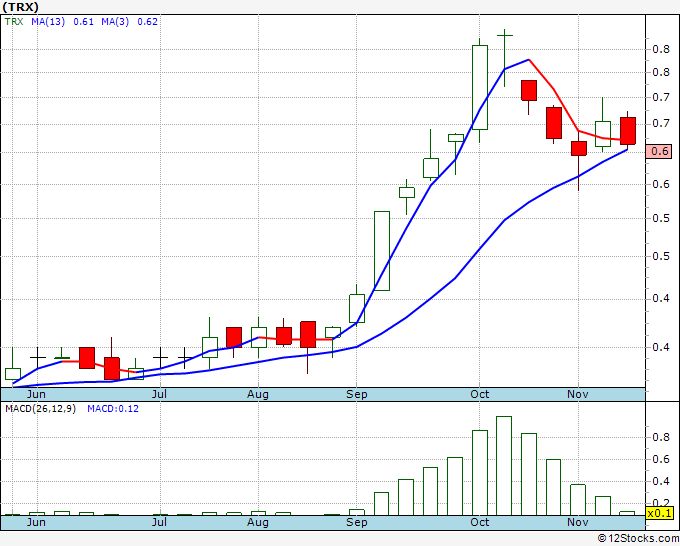
Task: Click the MACD:0.12 value label
Action: click(113, 409)
